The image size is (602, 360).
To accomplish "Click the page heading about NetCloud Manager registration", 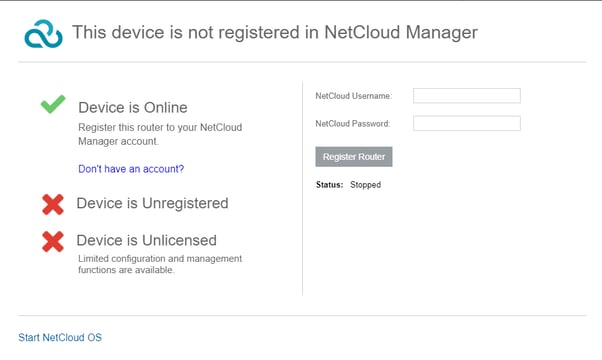I will pos(275,32).
